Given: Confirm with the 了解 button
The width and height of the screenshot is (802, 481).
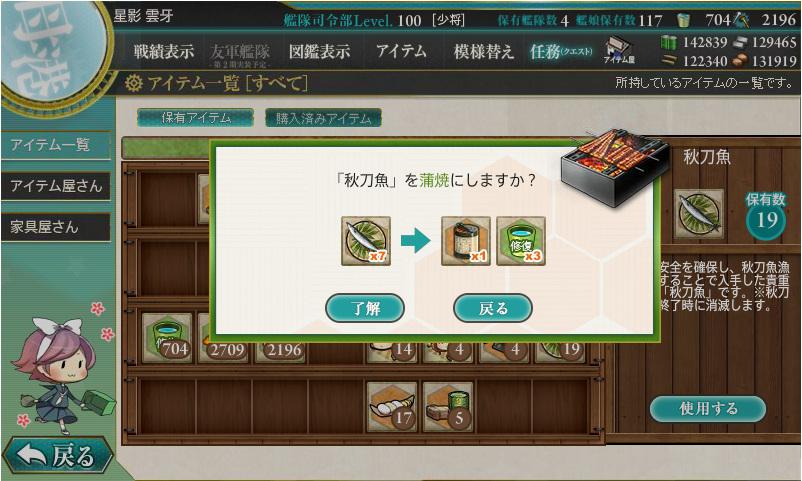Looking at the screenshot, I should (x=365, y=308).
